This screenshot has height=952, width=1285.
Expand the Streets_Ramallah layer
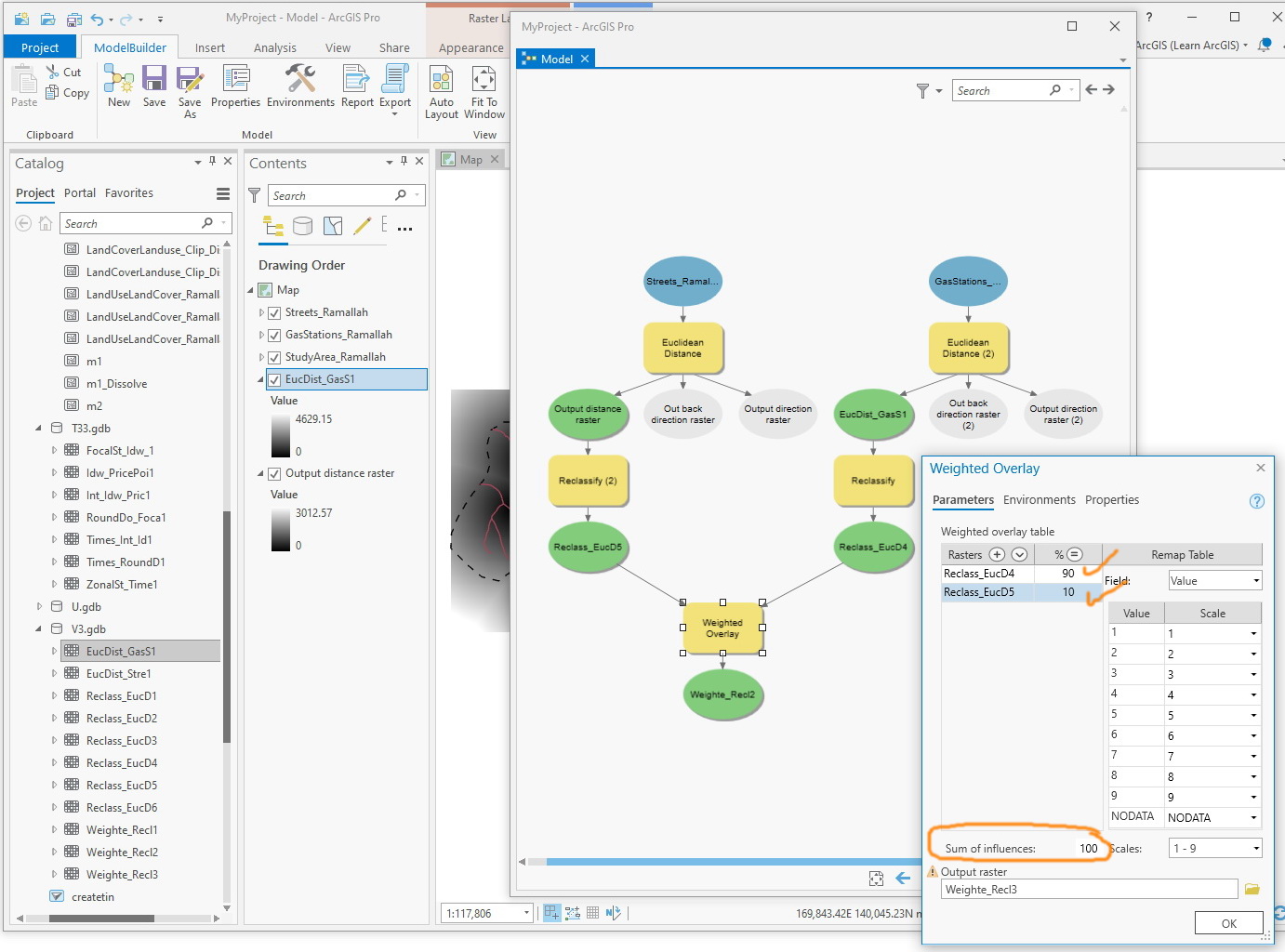tap(261, 312)
